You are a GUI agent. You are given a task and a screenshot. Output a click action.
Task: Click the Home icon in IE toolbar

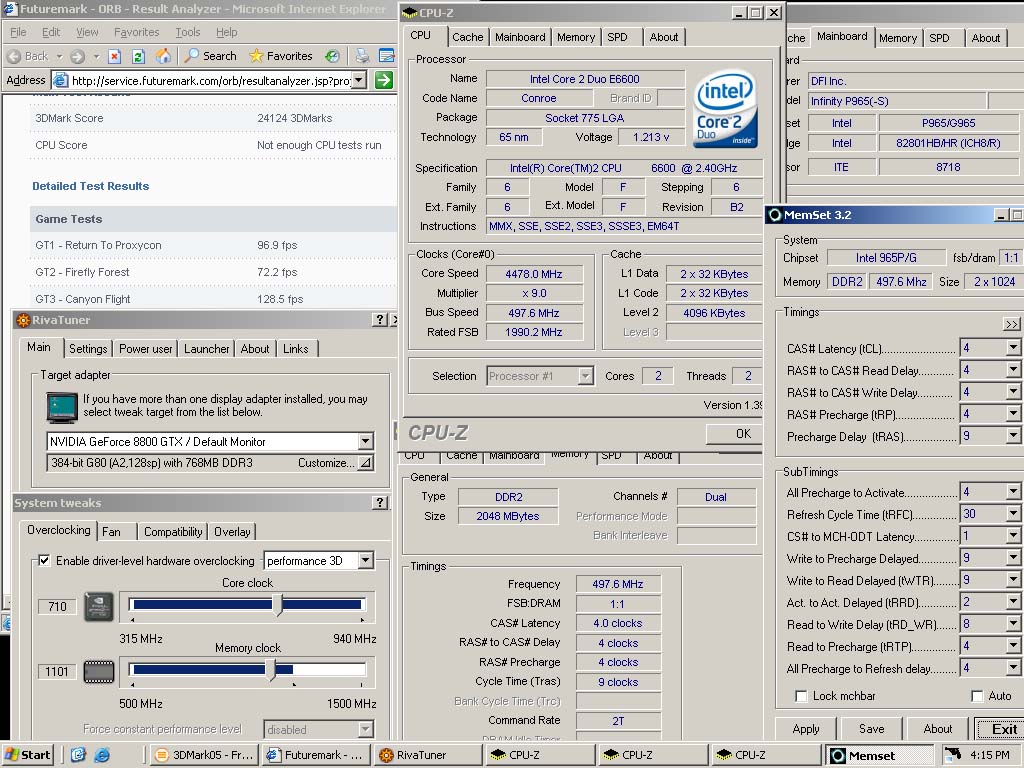[163, 56]
